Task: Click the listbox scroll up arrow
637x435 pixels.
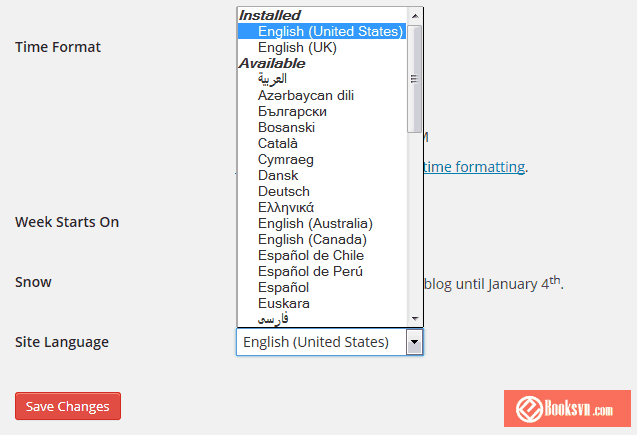Action: pyautogui.click(x=415, y=16)
